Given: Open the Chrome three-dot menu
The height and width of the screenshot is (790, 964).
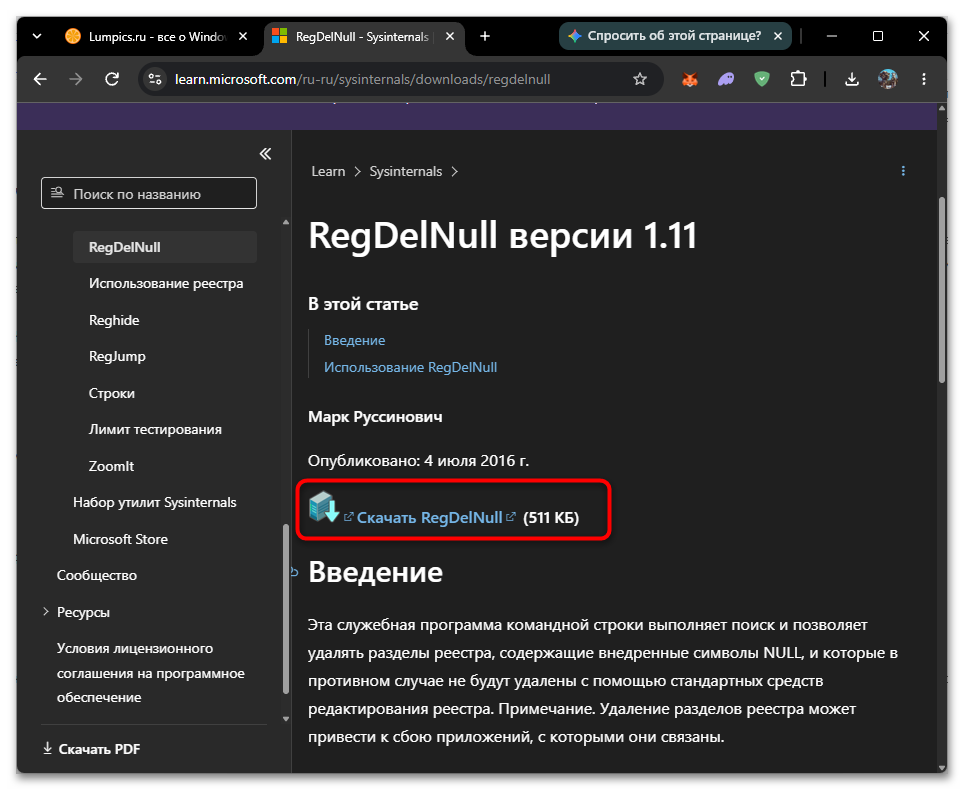Looking at the screenshot, I should click(x=923, y=79).
